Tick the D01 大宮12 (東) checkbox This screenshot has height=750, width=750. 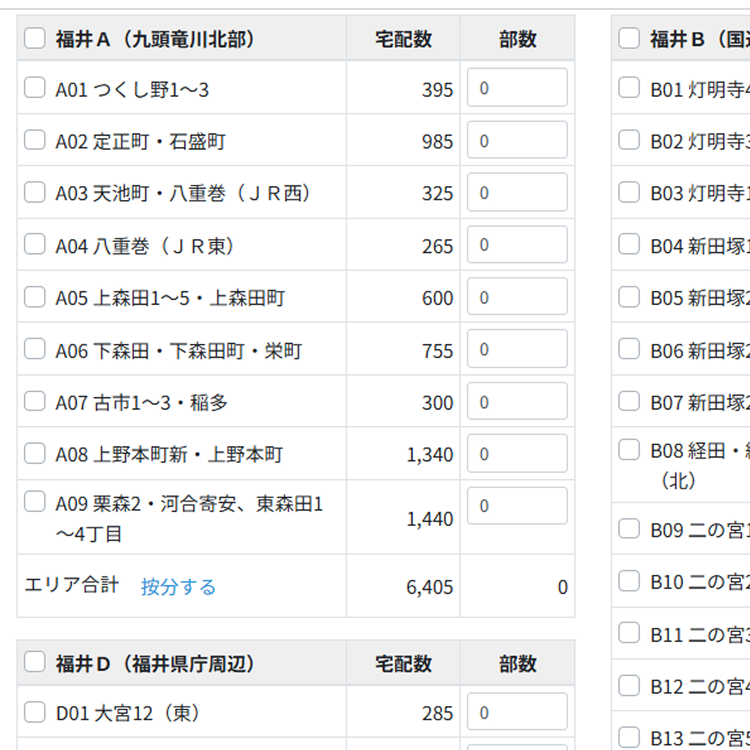(x=35, y=712)
